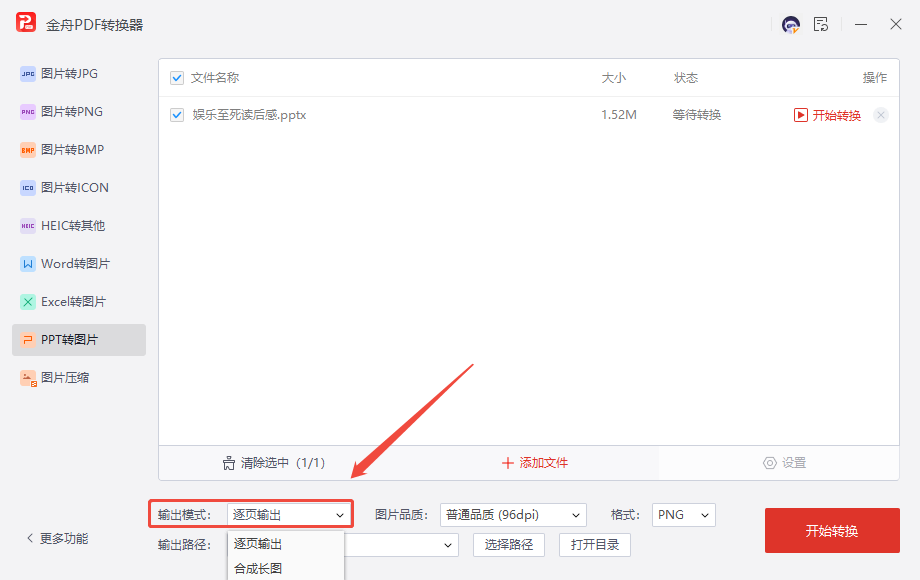Remove 娱乐至死读后感.pptx with the x icon

(880, 115)
